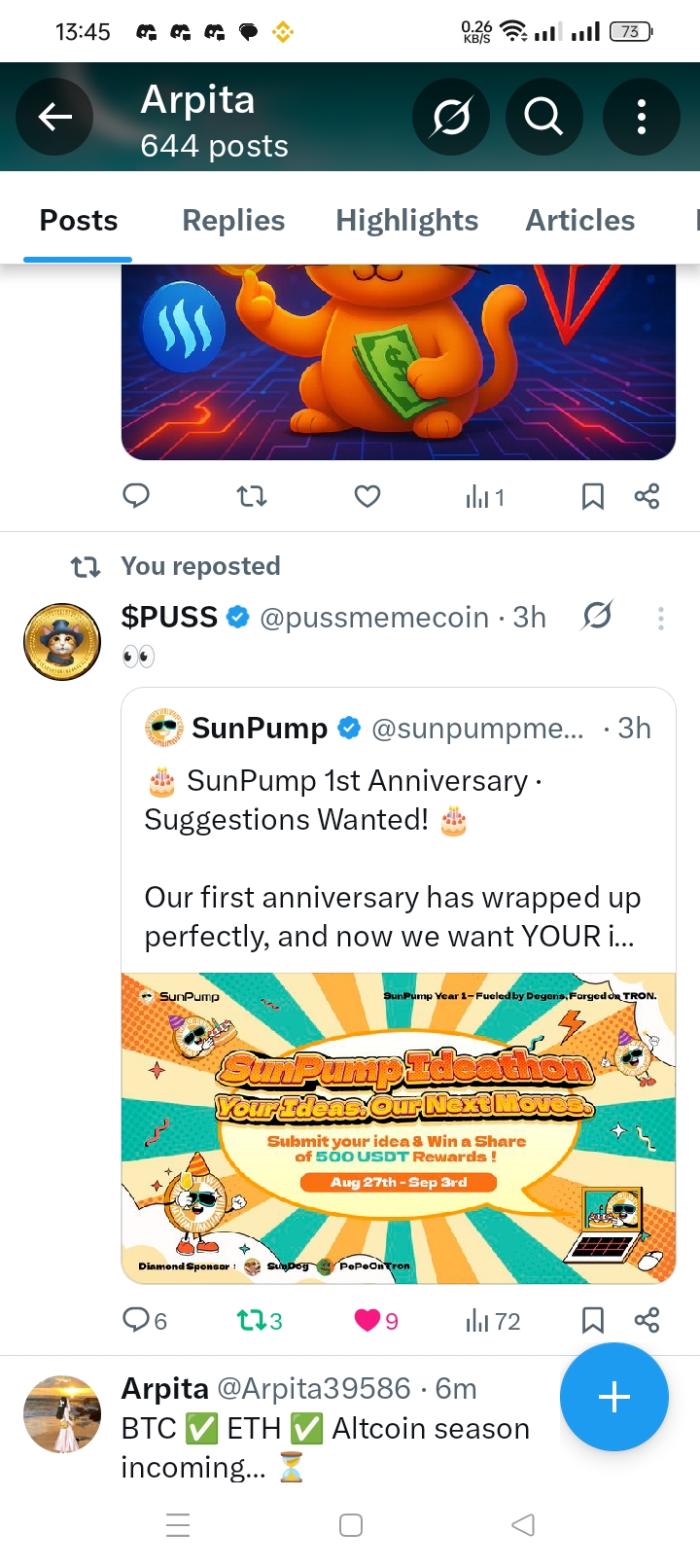Open the $PUSS profile avatar

pos(62,641)
